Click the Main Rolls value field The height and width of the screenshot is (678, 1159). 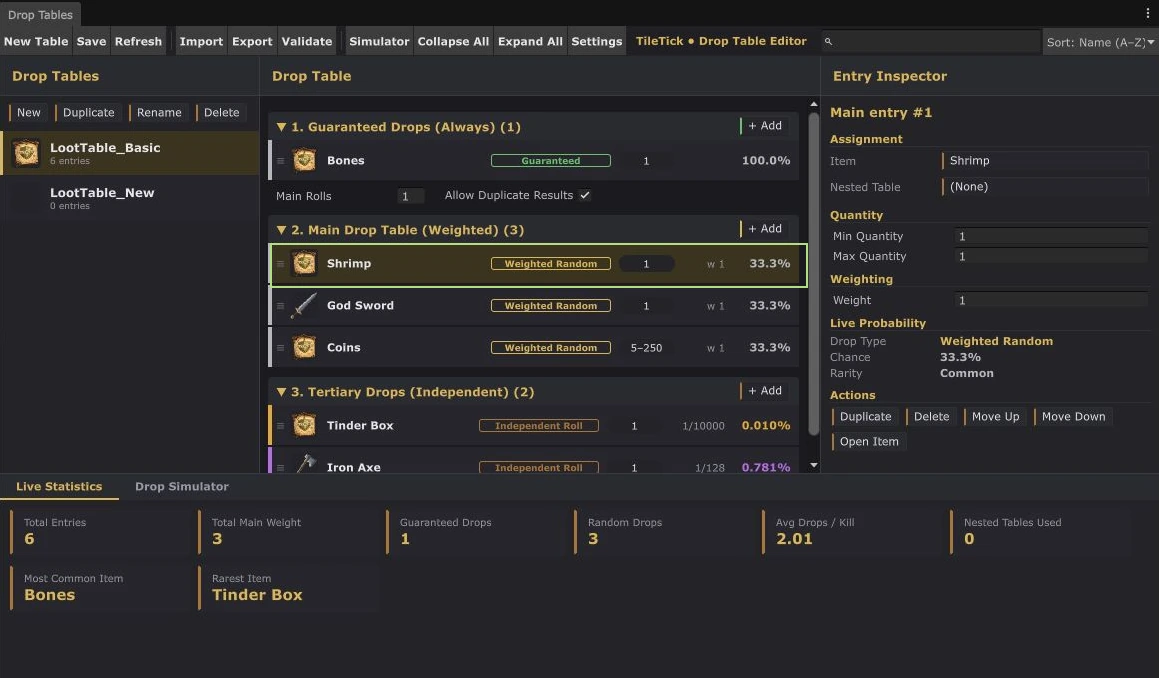click(x=410, y=196)
